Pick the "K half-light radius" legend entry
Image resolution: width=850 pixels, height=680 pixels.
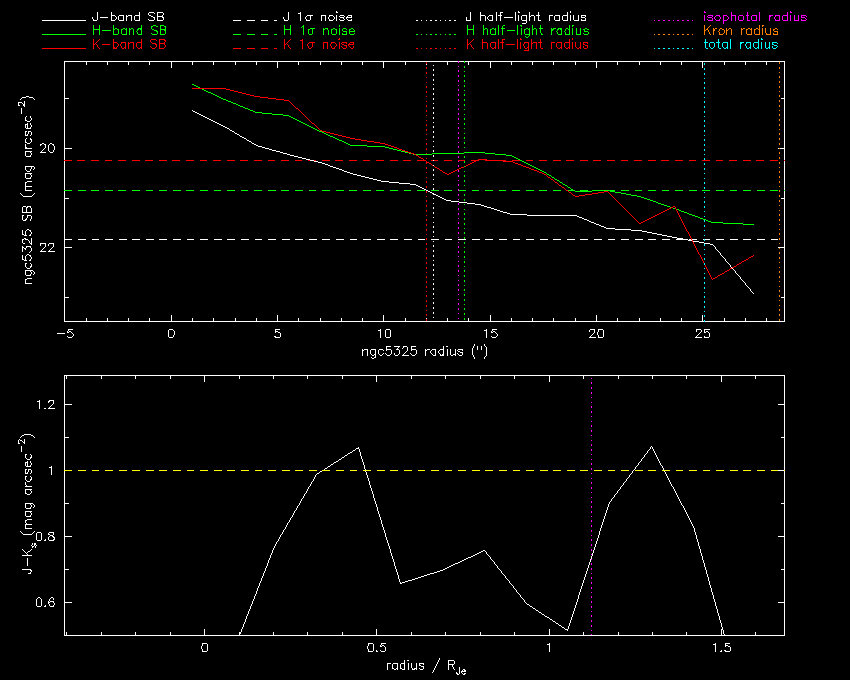pyautogui.click(x=527, y=44)
